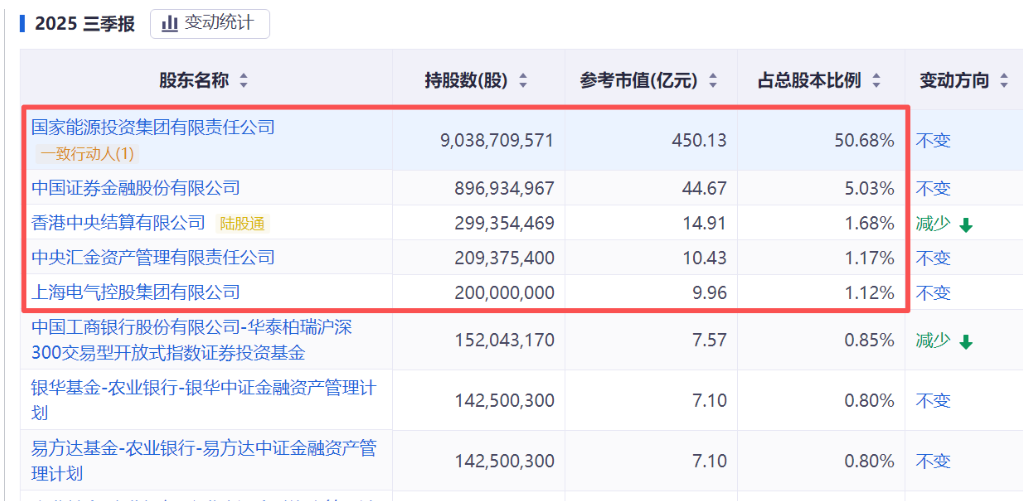The width and height of the screenshot is (1023, 501).
Task: Open 易方达中证金融资产管理计划 shareholder link
Action: point(204,460)
